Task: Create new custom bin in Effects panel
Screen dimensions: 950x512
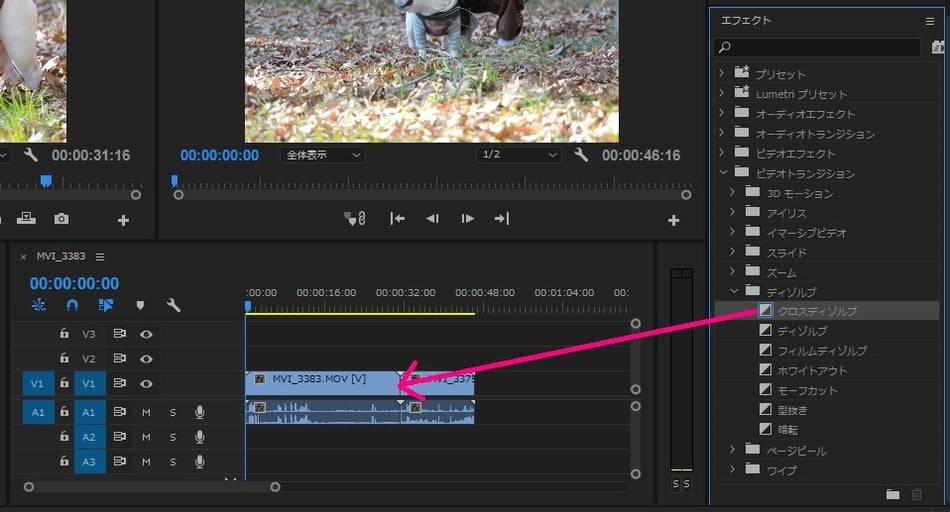Action: tap(892, 494)
